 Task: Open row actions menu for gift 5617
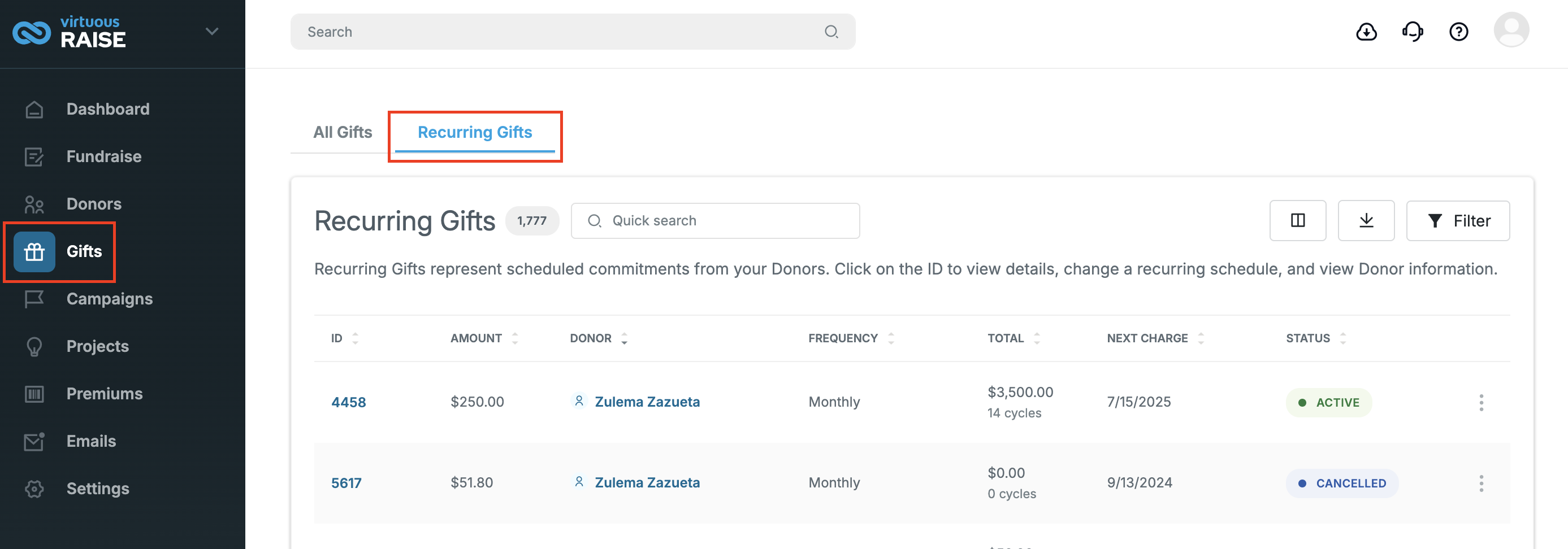(1481, 483)
